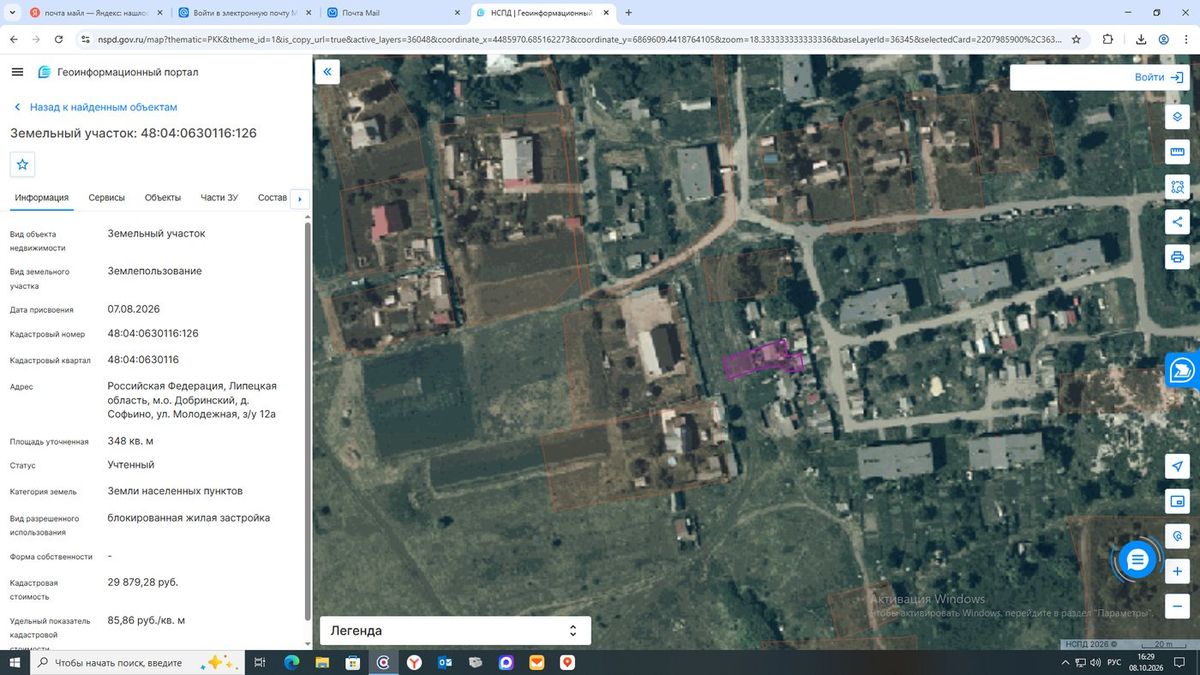Screen dimensions: 1200x675
Task: Open the map overview thumbnail tool
Action: coord(1177,501)
